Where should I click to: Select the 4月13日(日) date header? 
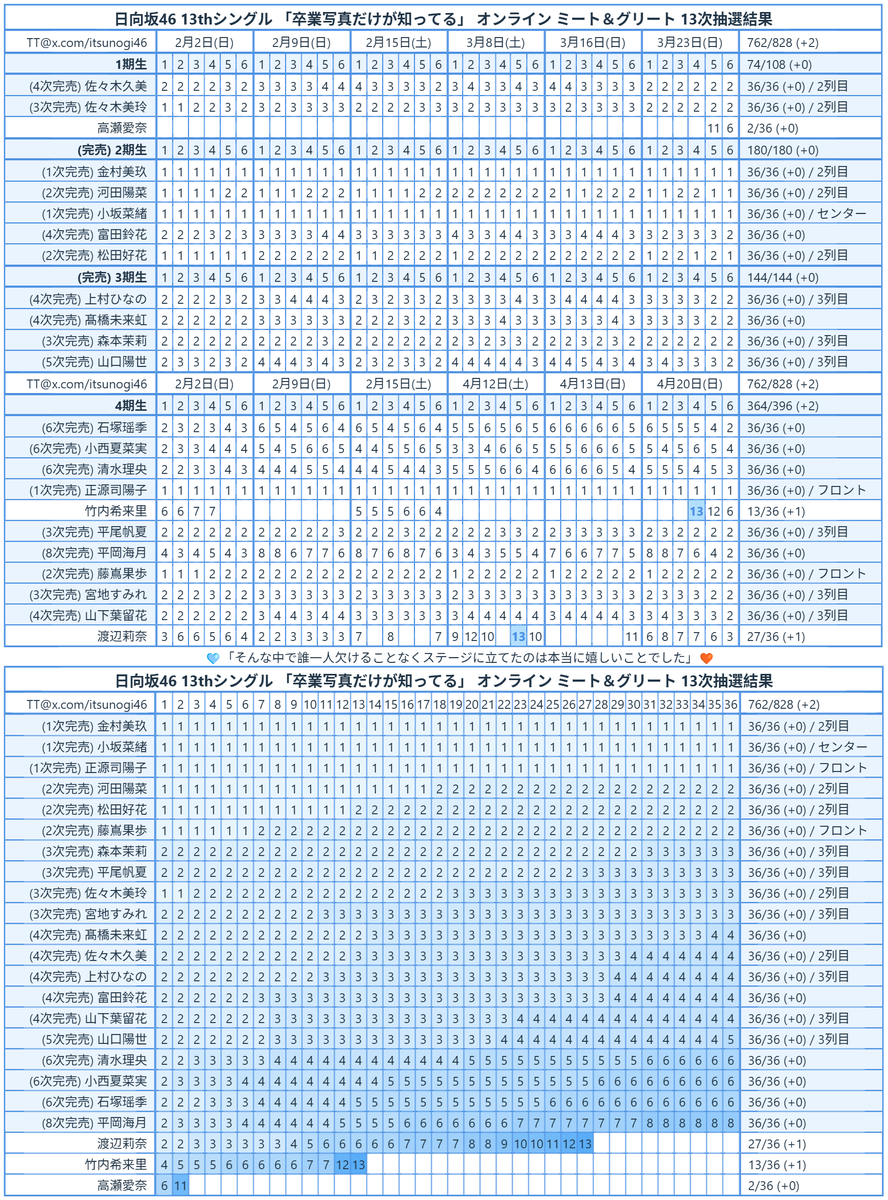click(x=594, y=383)
